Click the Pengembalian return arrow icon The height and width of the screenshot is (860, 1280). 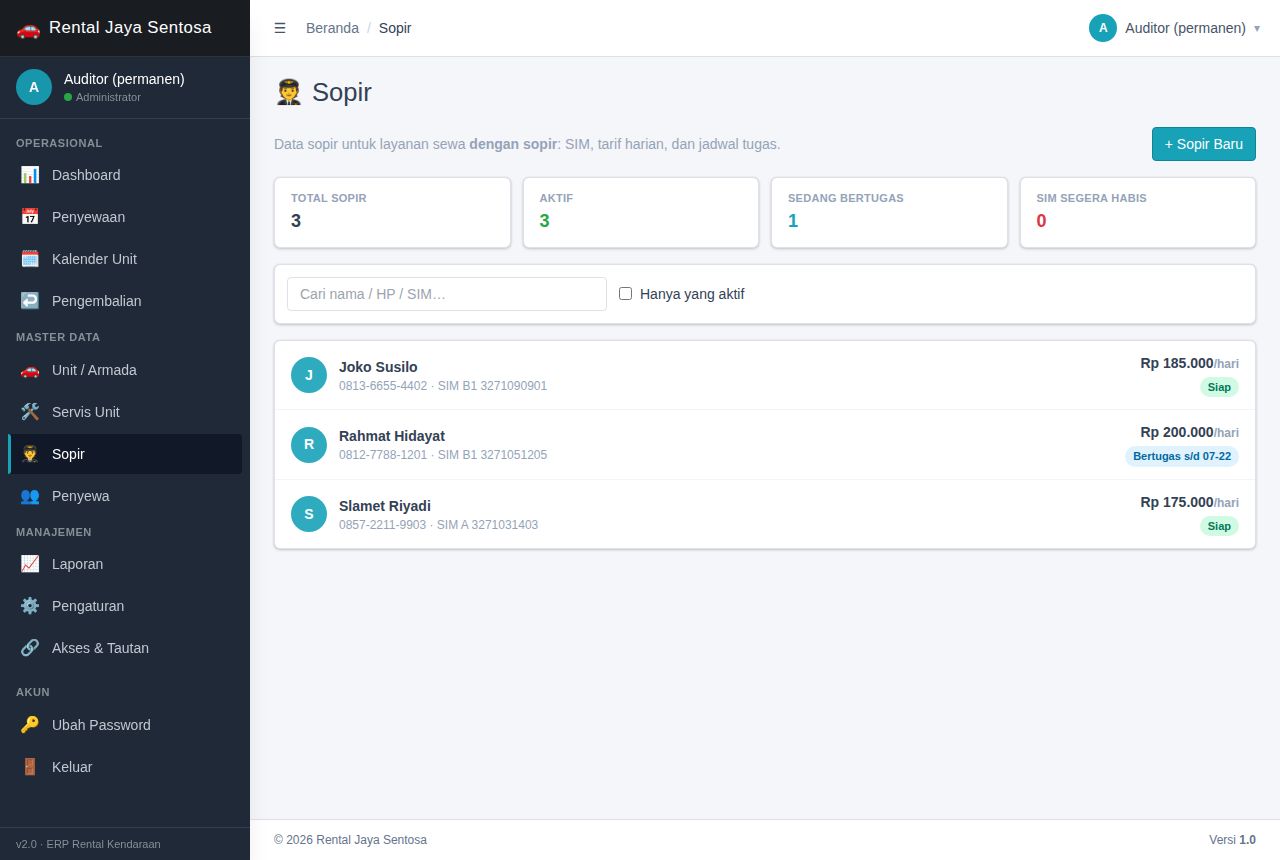[x=30, y=301]
